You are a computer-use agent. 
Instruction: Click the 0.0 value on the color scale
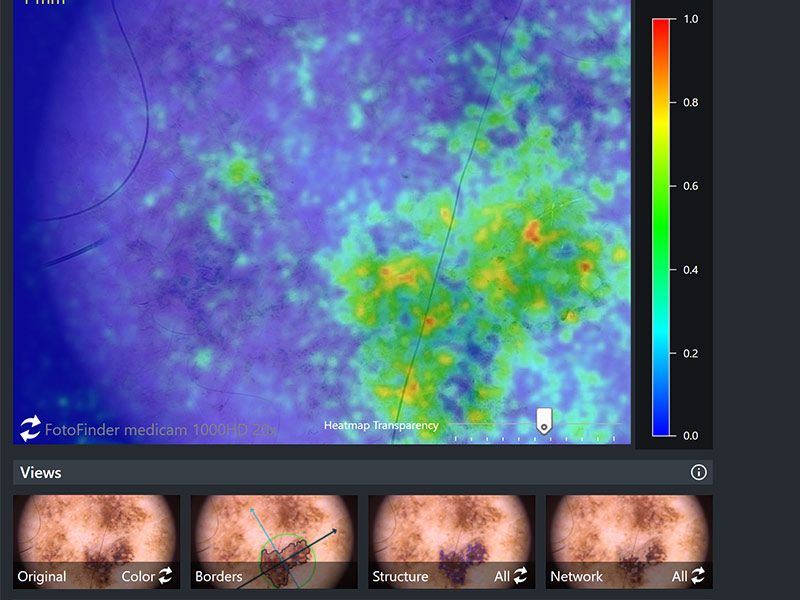pyautogui.click(x=690, y=436)
